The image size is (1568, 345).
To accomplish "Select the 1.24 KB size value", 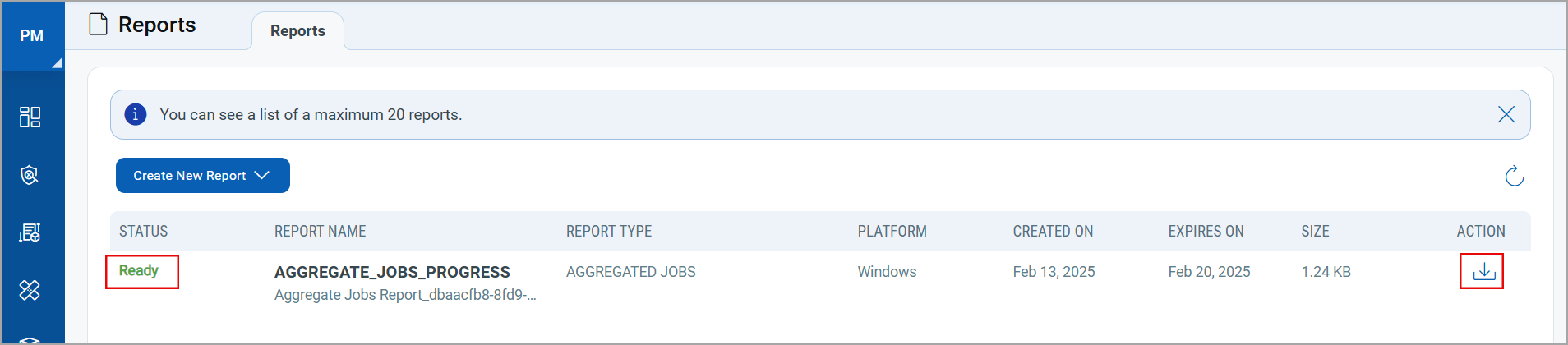I will click(1326, 272).
